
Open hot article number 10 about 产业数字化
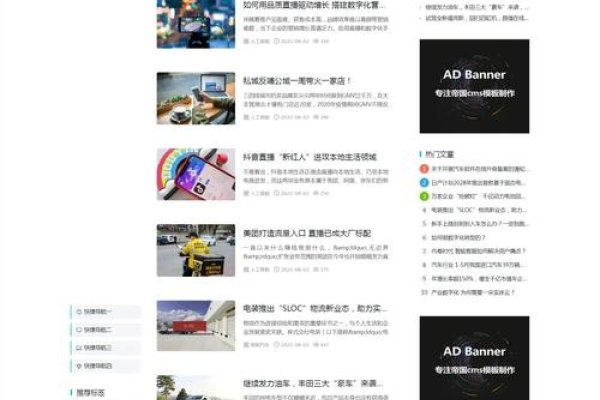click(x=473, y=292)
